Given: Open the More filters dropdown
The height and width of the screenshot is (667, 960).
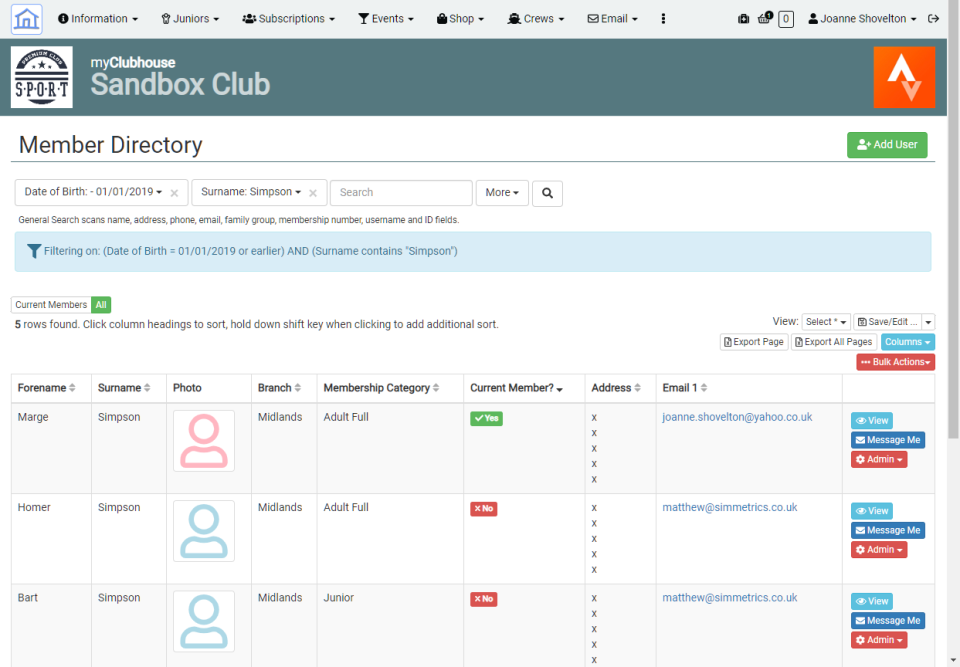Looking at the screenshot, I should [502, 192].
